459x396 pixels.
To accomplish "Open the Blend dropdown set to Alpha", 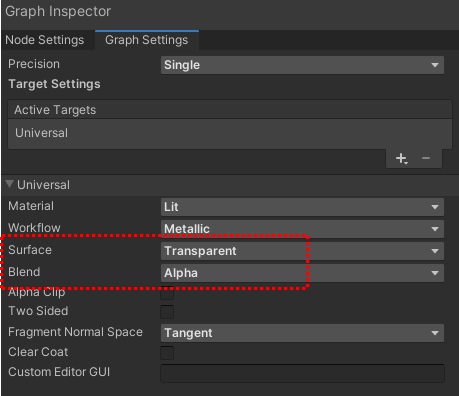I will point(302,273).
